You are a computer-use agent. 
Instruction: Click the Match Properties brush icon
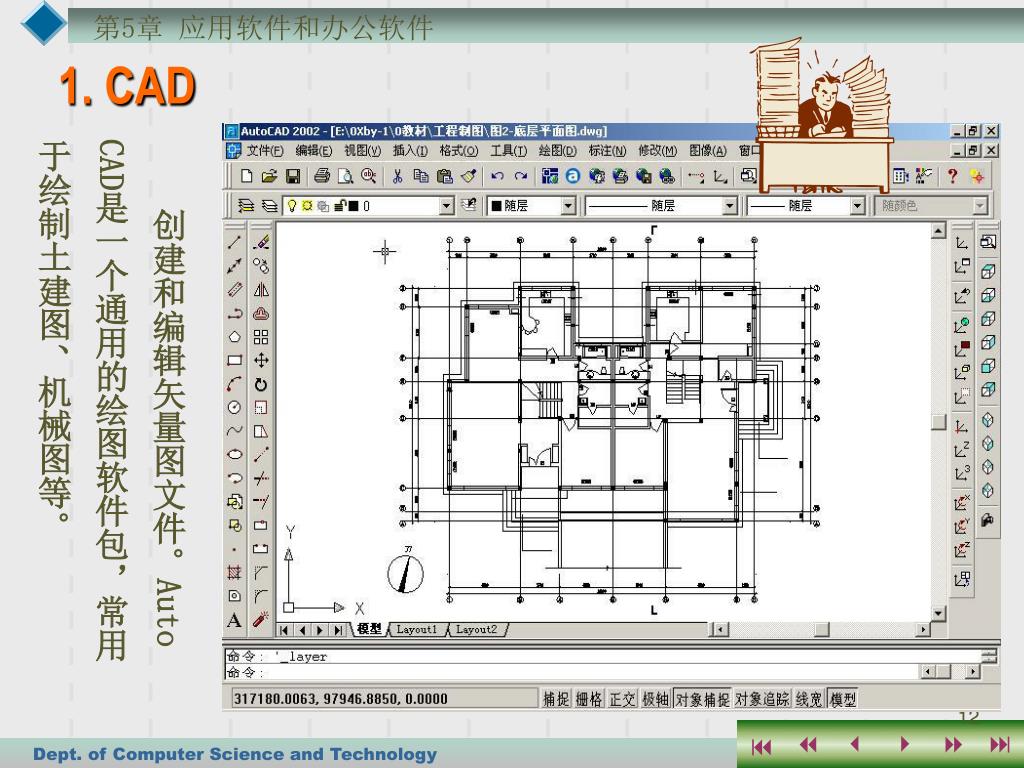pyautogui.click(x=469, y=176)
